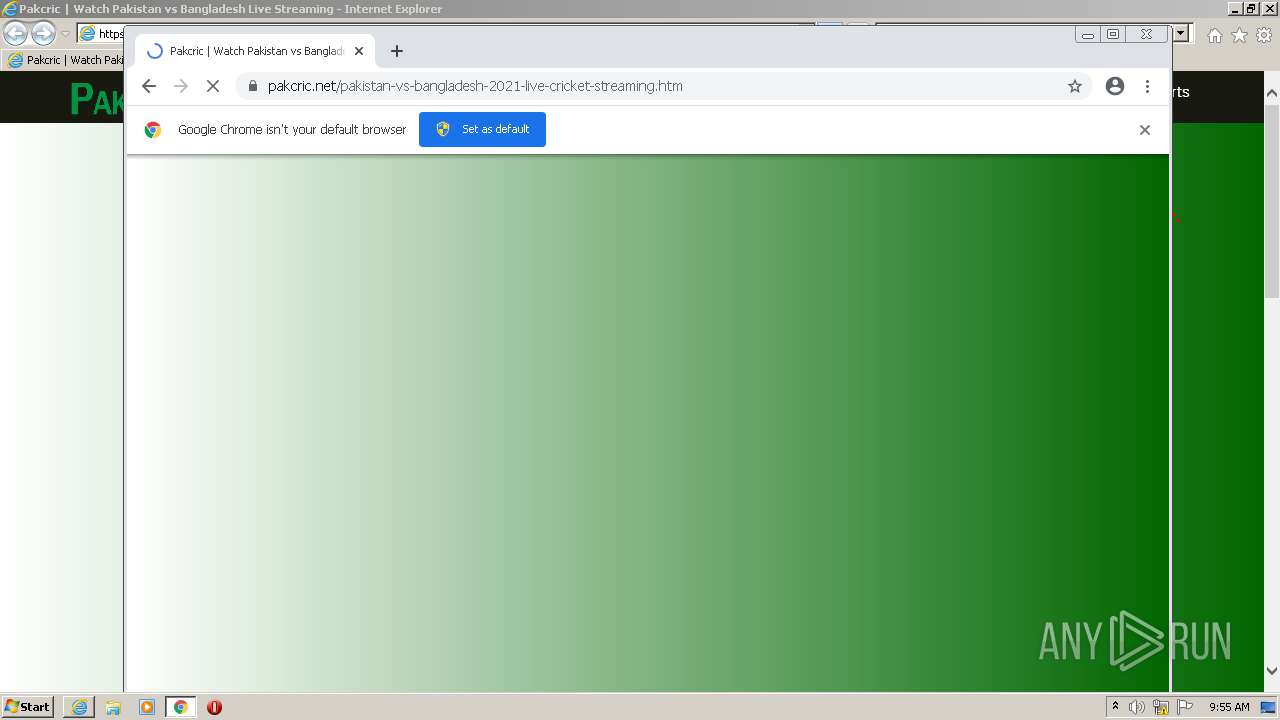Expand the Internet Explorer address bar dropdown arrow

click(1181, 33)
